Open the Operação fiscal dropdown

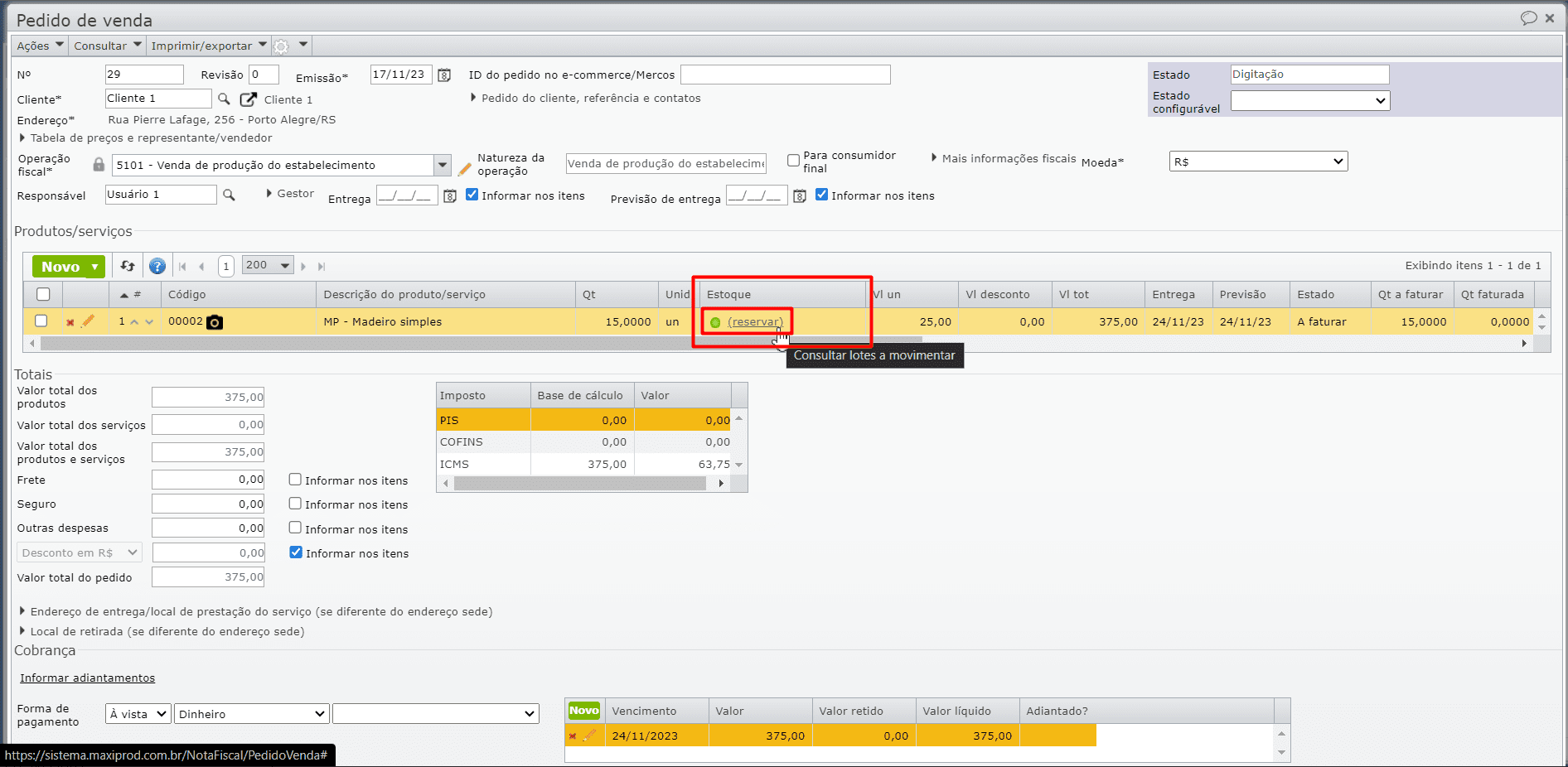(443, 165)
